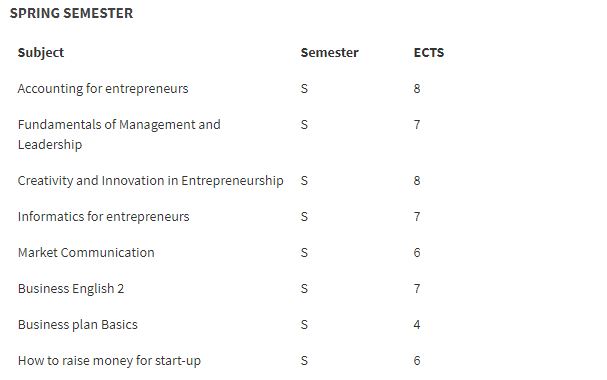607x380 pixels.
Task: Click ECTS value 4 for Business plan Basics
Action: (x=417, y=325)
